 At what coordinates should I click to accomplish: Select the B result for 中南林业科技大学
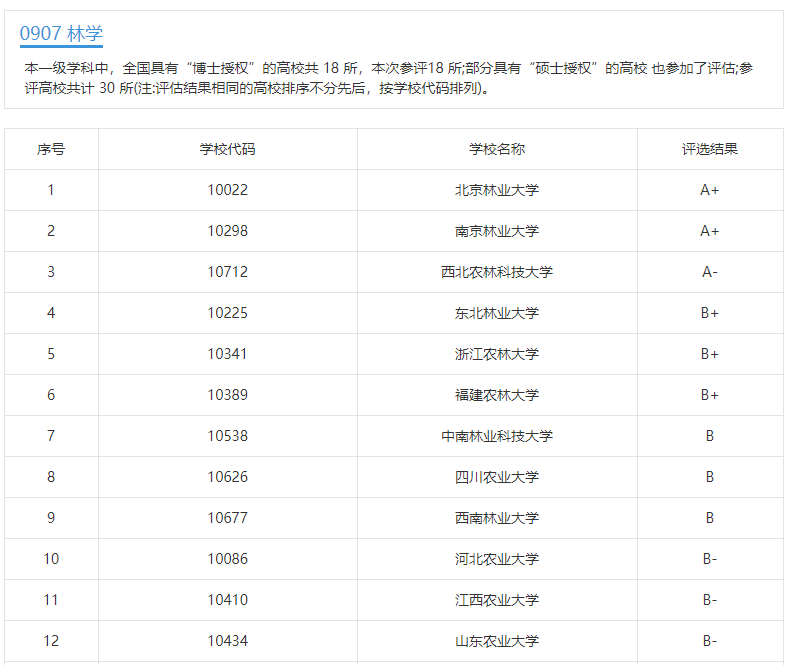point(710,436)
